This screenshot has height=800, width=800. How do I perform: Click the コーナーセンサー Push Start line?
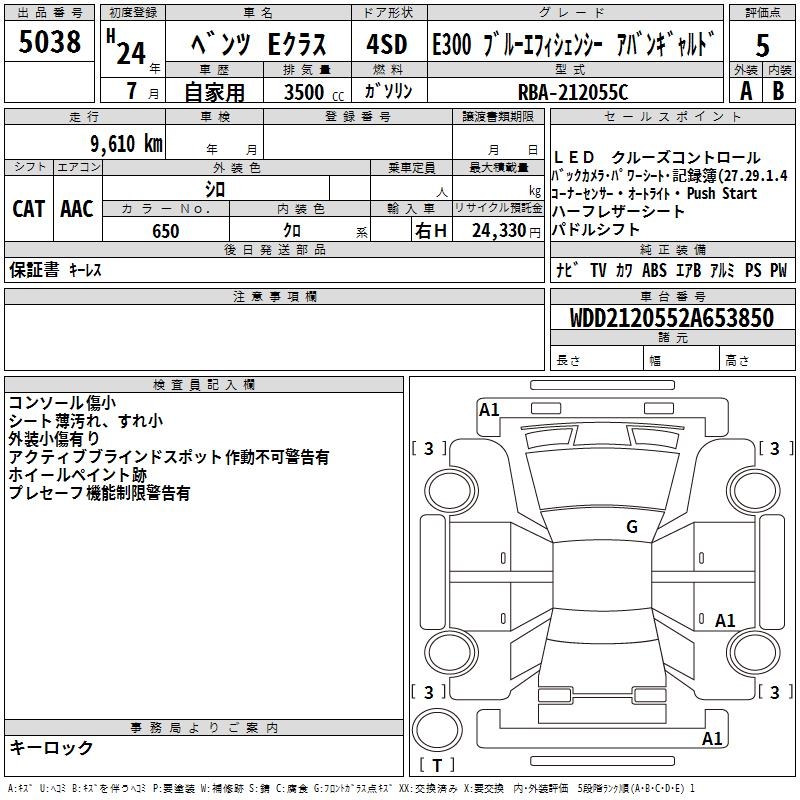point(654,194)
